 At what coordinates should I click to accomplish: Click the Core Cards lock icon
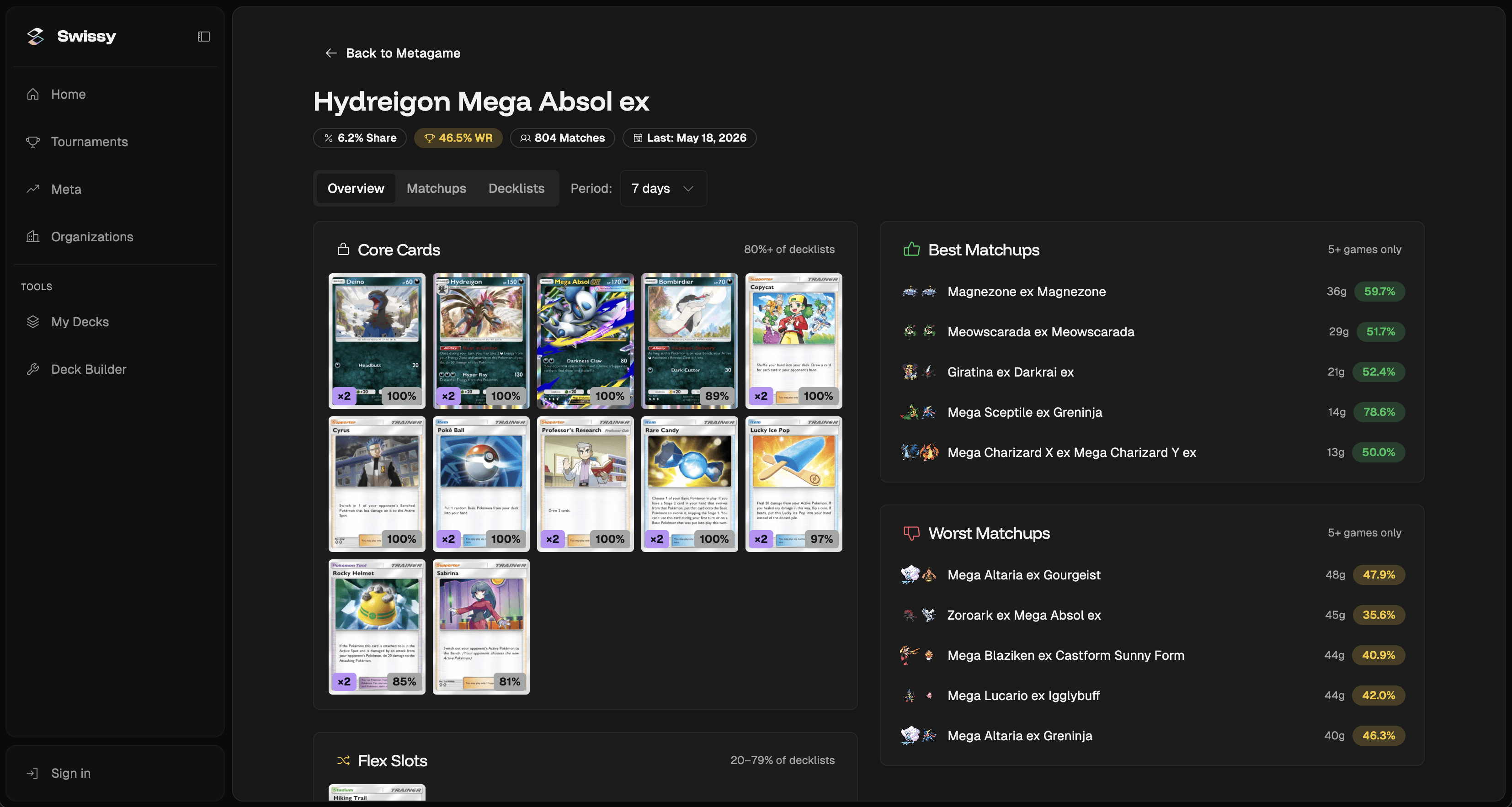point(343,249)
